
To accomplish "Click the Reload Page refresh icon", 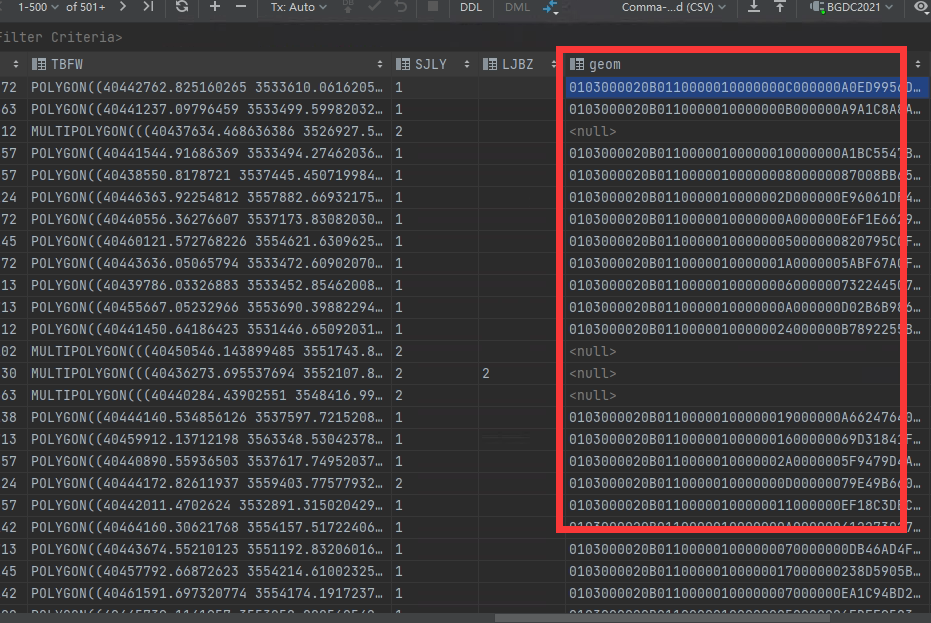I will pyautogui.click(x=181, y=7).
